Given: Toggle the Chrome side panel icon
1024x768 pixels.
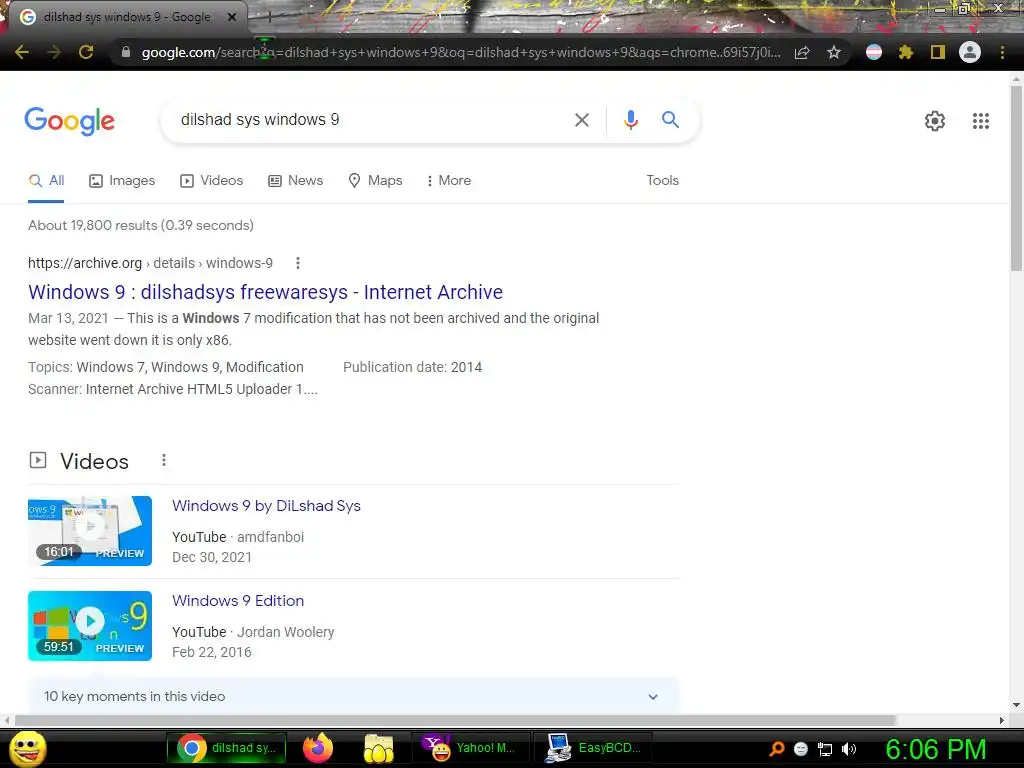Looking at the screenshot, I should coord(938,52).
